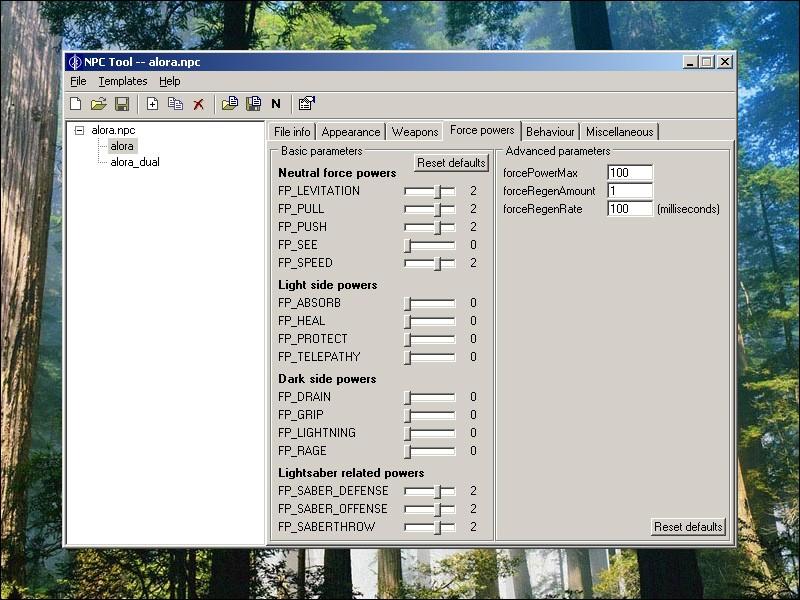This screenshot has width=800, height=600.
Task: Switch to the Weapons tab
Action: [415, 132]
